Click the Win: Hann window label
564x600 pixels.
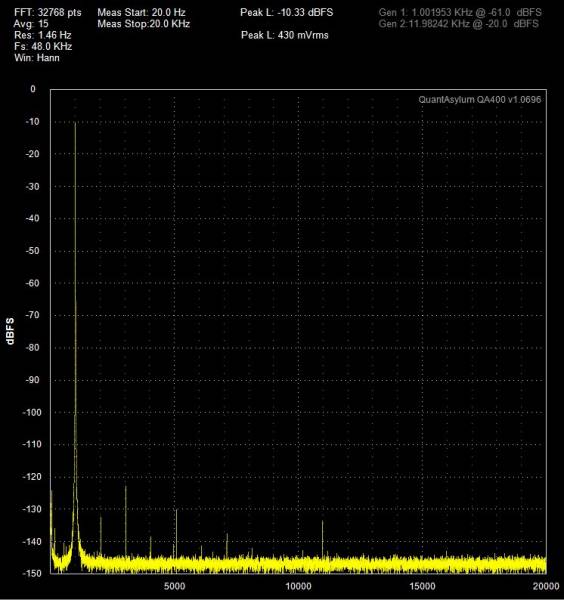point(37,58)
